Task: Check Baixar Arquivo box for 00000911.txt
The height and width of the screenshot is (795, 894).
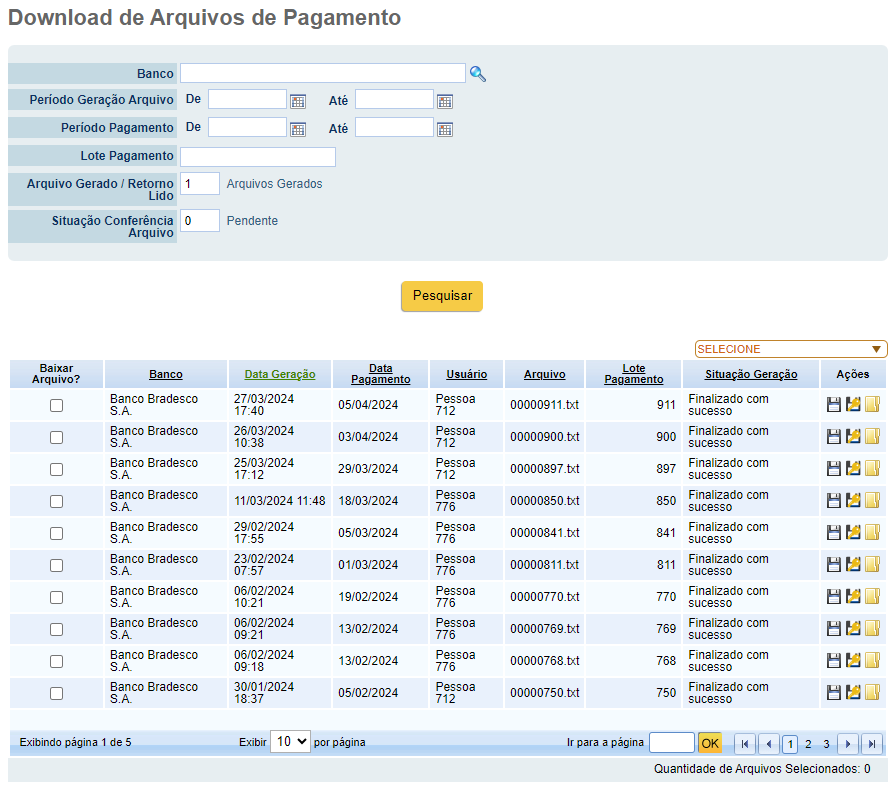Action: click(56, 405)
